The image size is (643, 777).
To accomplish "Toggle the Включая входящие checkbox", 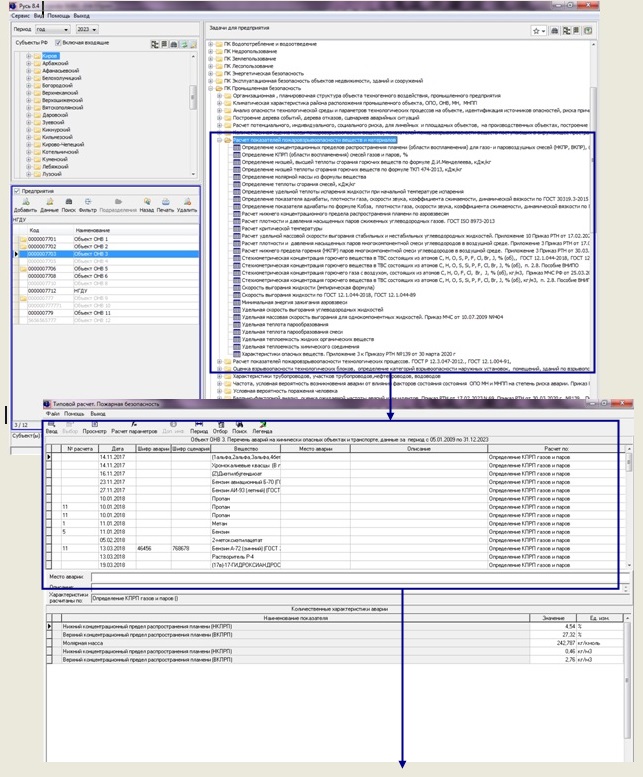I will 58,44.
